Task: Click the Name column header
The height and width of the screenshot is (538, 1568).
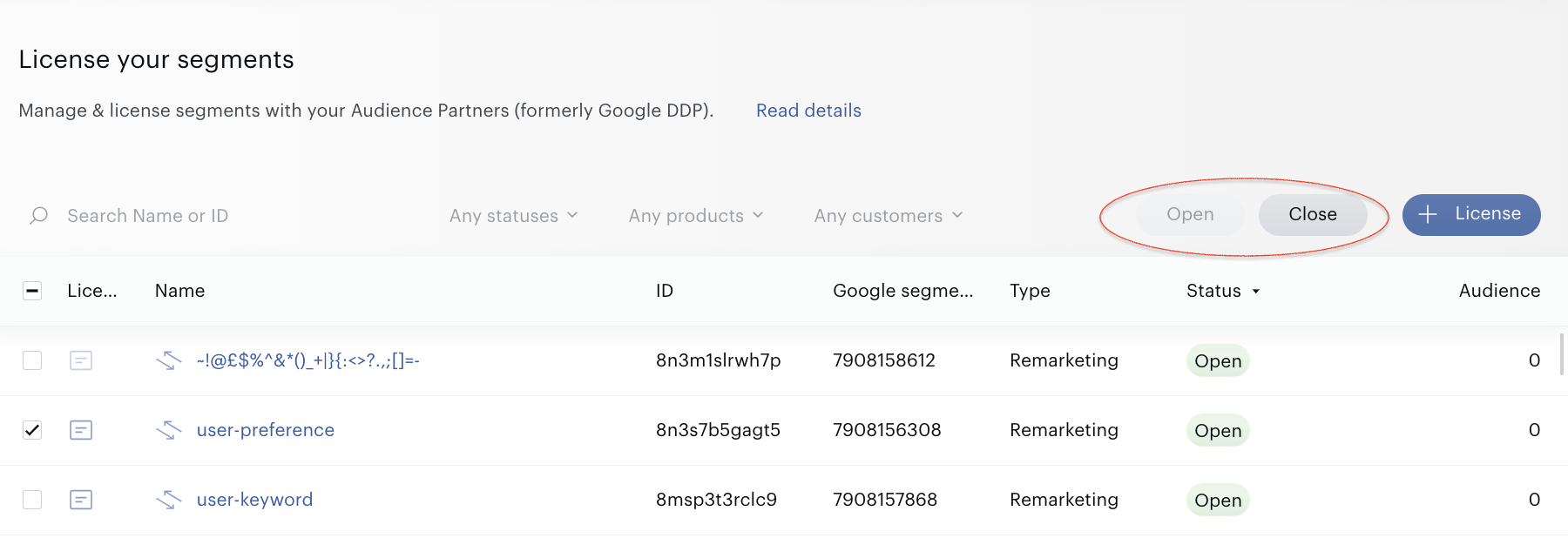Action: point(180,291)
